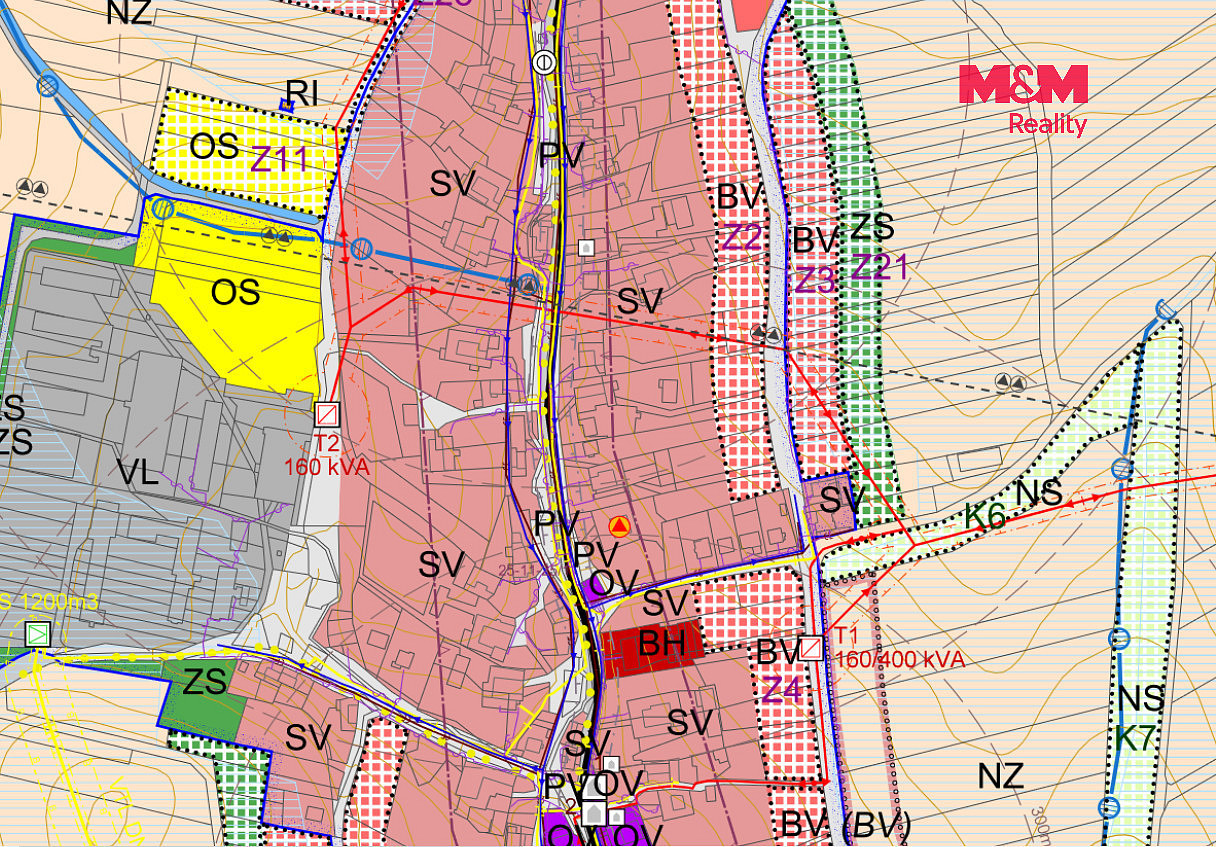Select the small blue square beside RI
1216x847 pixels.
288,103
